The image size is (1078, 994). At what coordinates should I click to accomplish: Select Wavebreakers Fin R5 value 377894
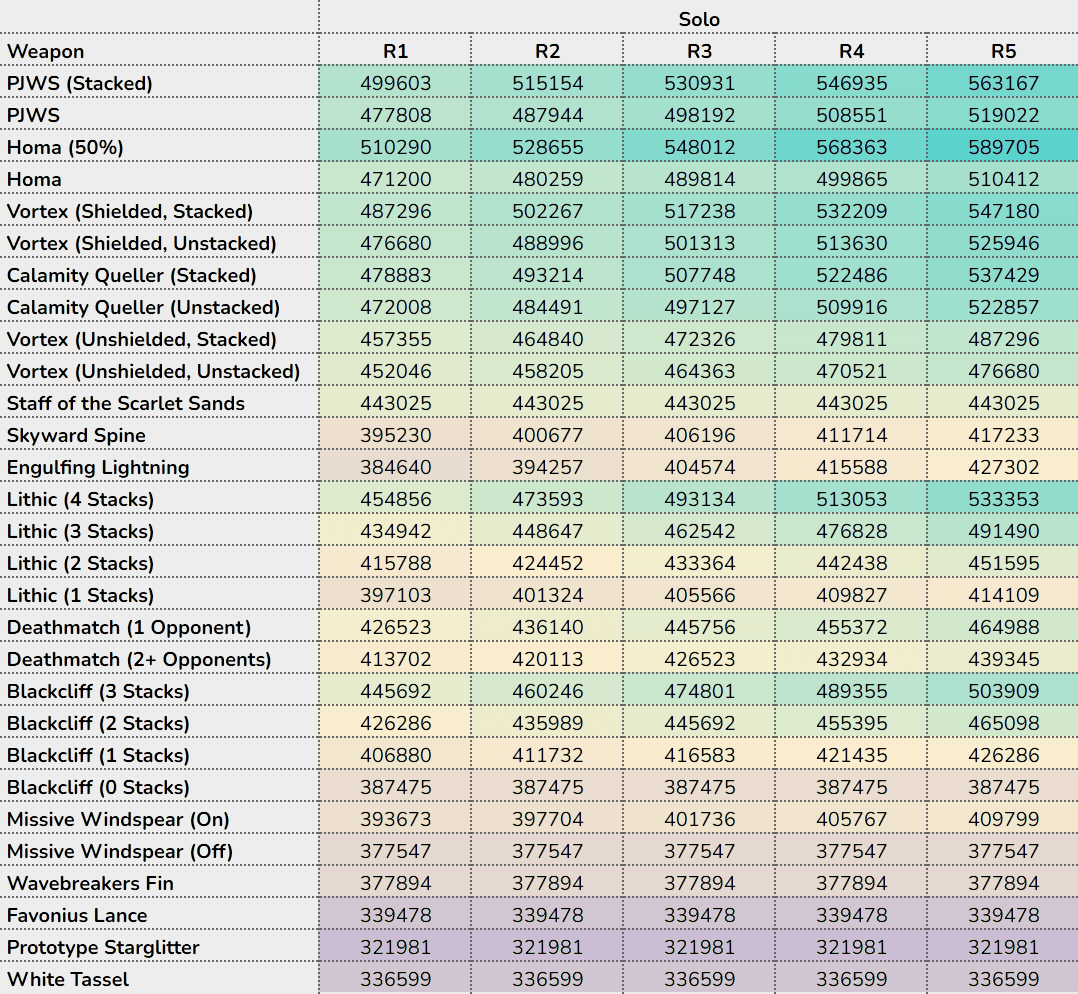(x=1003, y=883)
